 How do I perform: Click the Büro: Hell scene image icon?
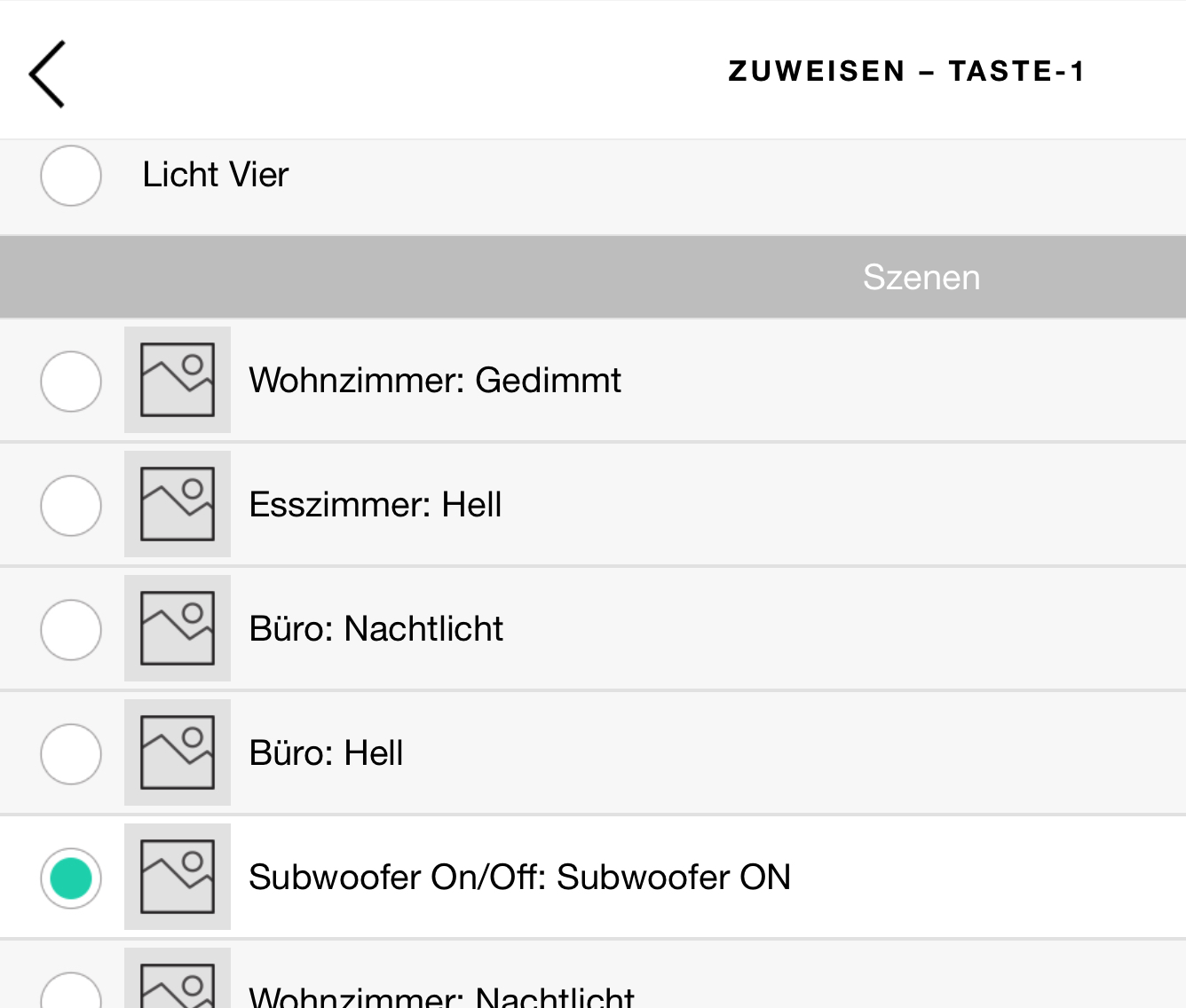pyautogui.click(x=178, y=752)
